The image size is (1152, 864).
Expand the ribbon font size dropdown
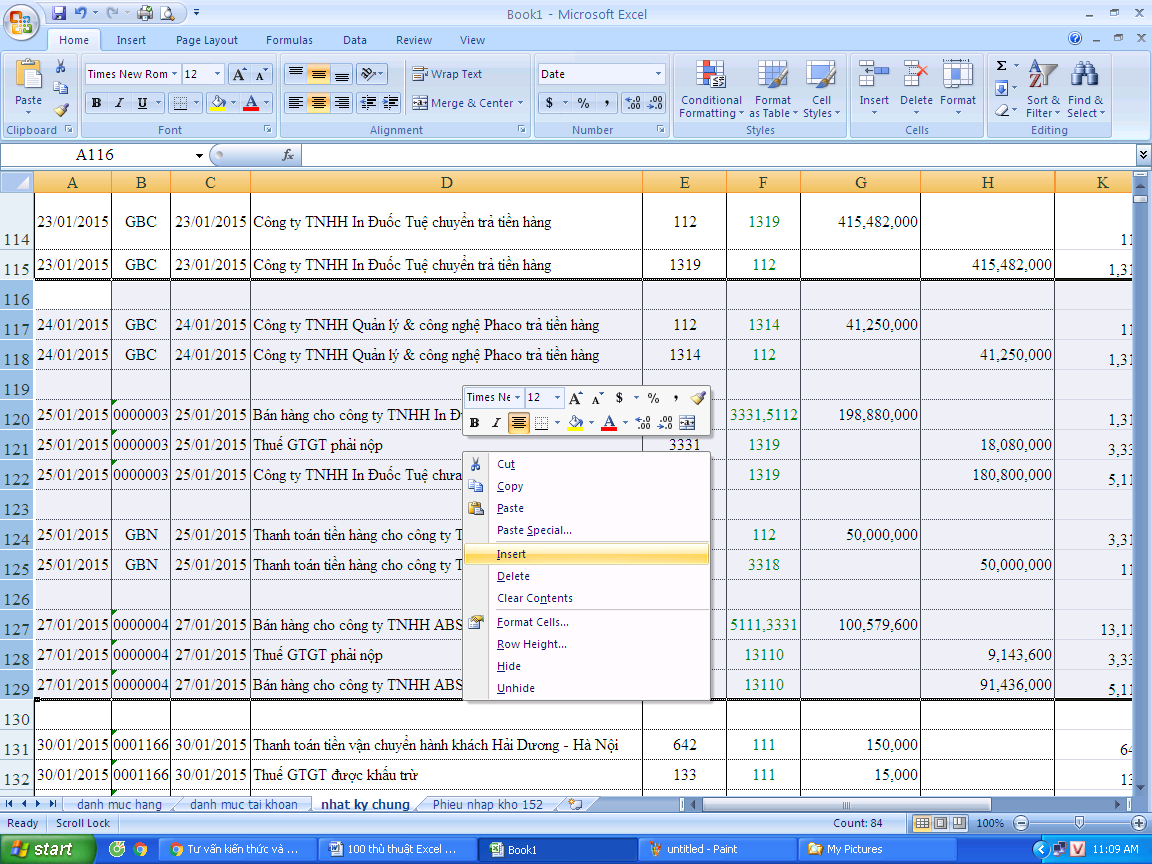[217, 74]
